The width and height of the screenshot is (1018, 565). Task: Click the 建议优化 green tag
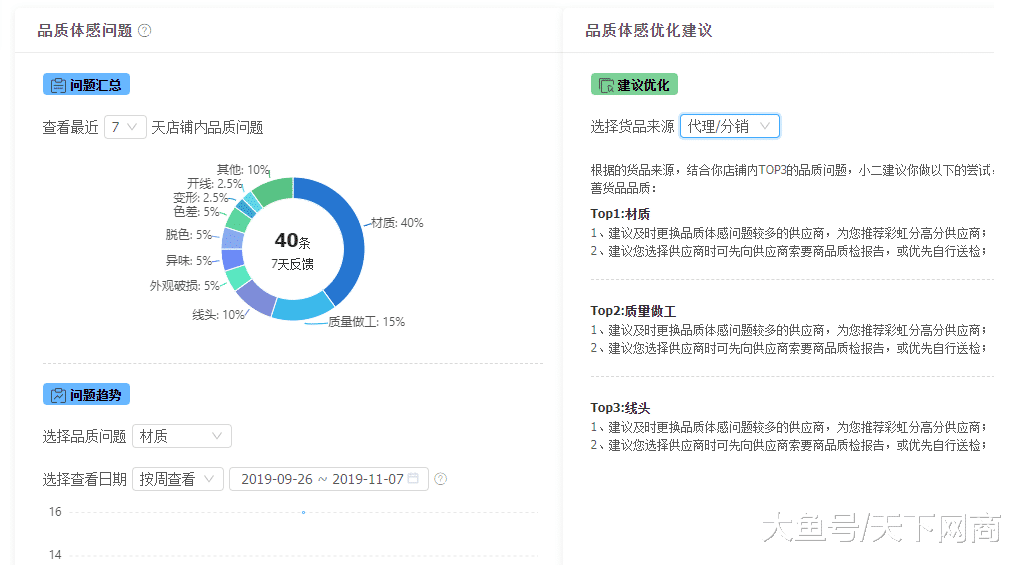[x=634, y=85]
